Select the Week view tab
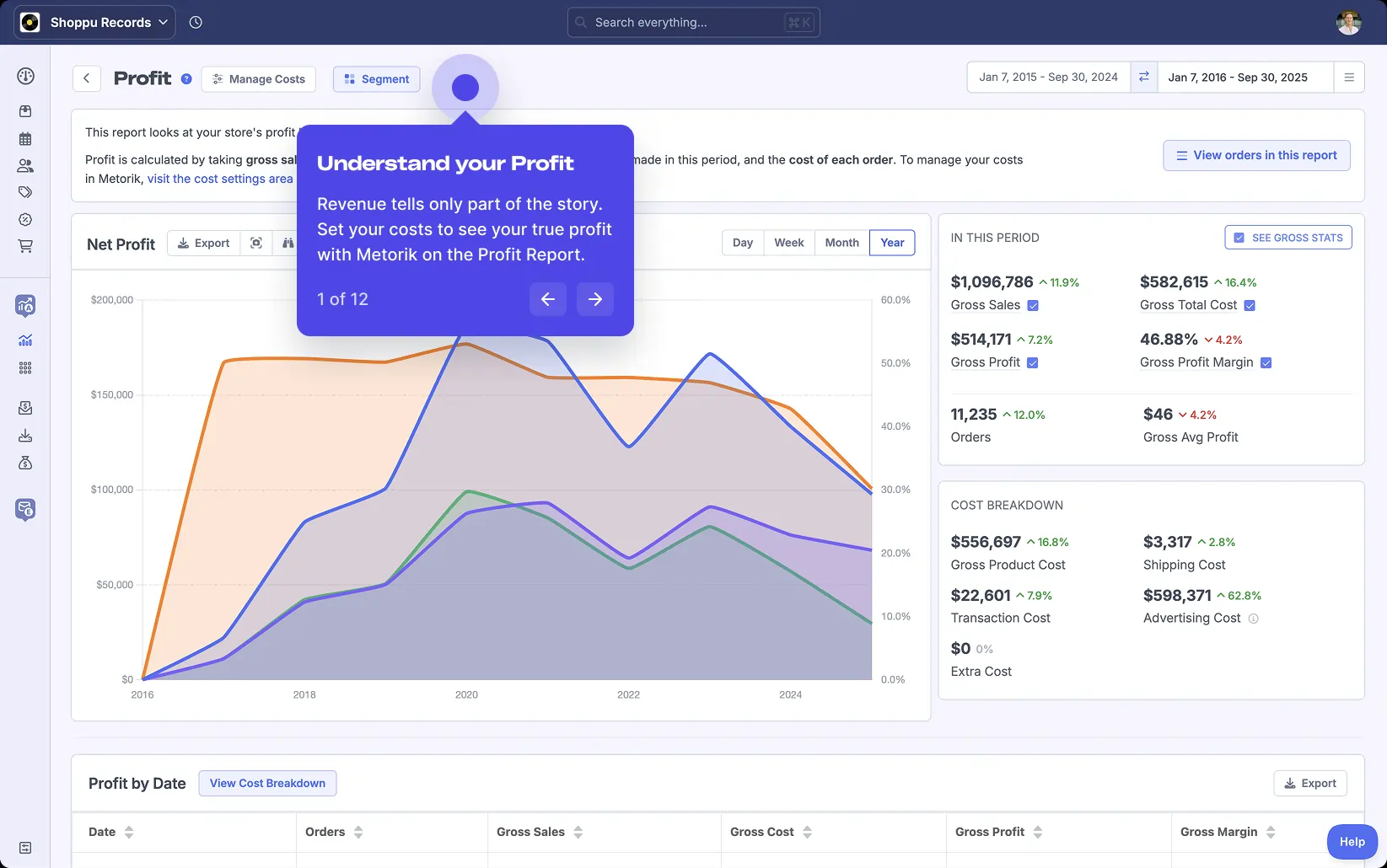The image size is (1387, 868). (788, 242)
